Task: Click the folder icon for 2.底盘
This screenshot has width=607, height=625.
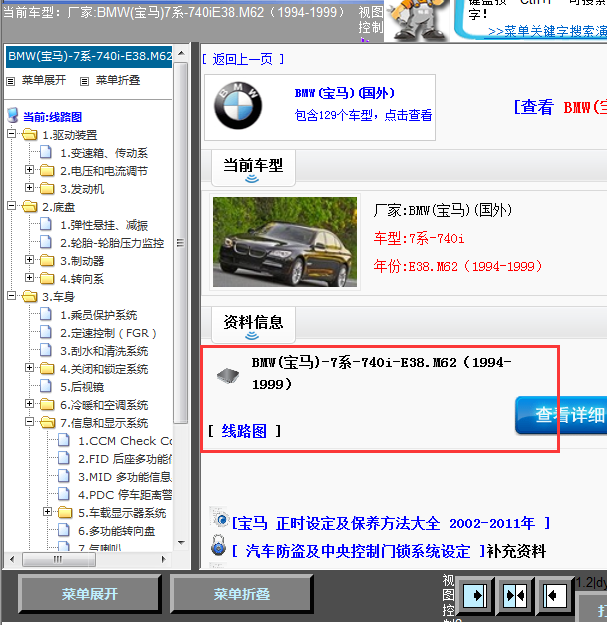Action: (30, 206)
